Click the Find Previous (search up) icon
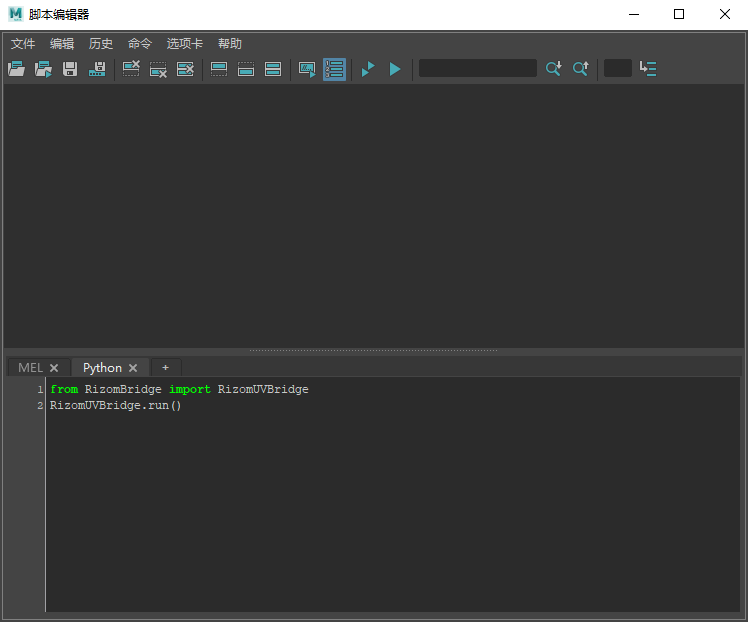 (580, 69)
